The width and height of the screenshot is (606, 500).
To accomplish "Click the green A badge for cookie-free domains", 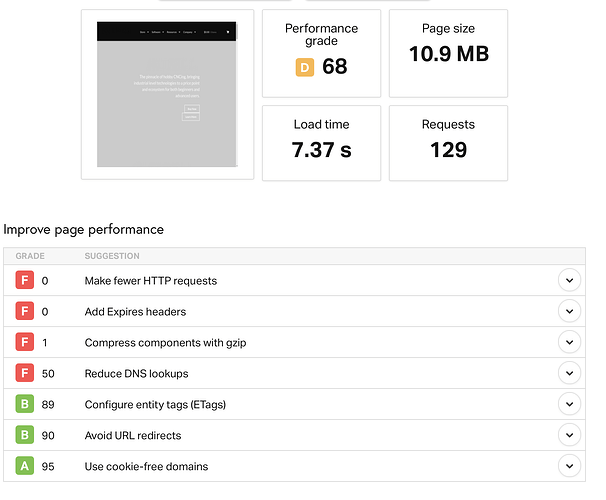I will coord(25,466).
